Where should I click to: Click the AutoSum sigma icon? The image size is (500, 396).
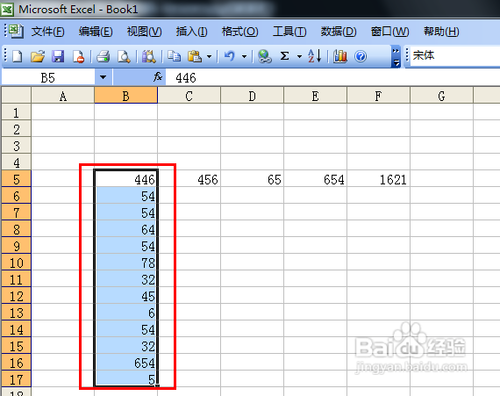click(284, 56)
